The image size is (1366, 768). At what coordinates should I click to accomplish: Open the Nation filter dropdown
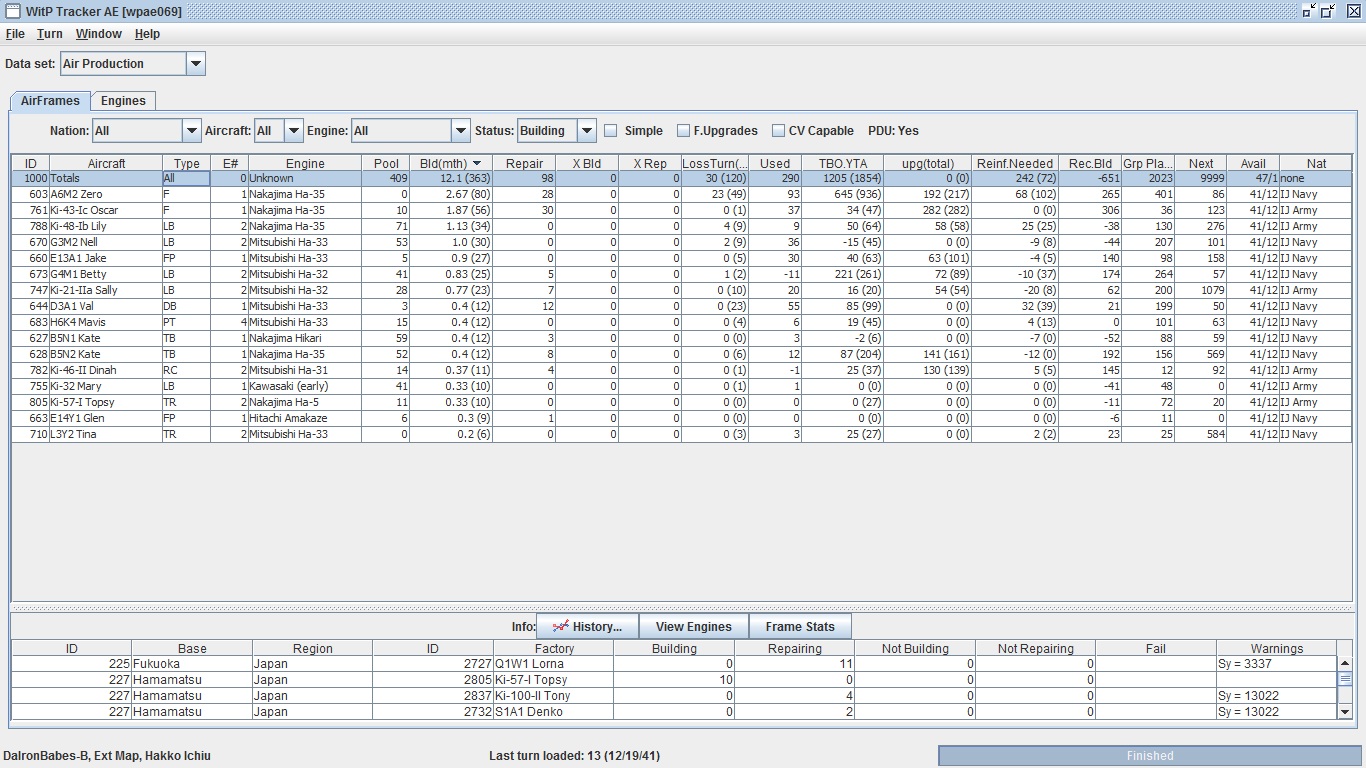click(x=191, y=131)
